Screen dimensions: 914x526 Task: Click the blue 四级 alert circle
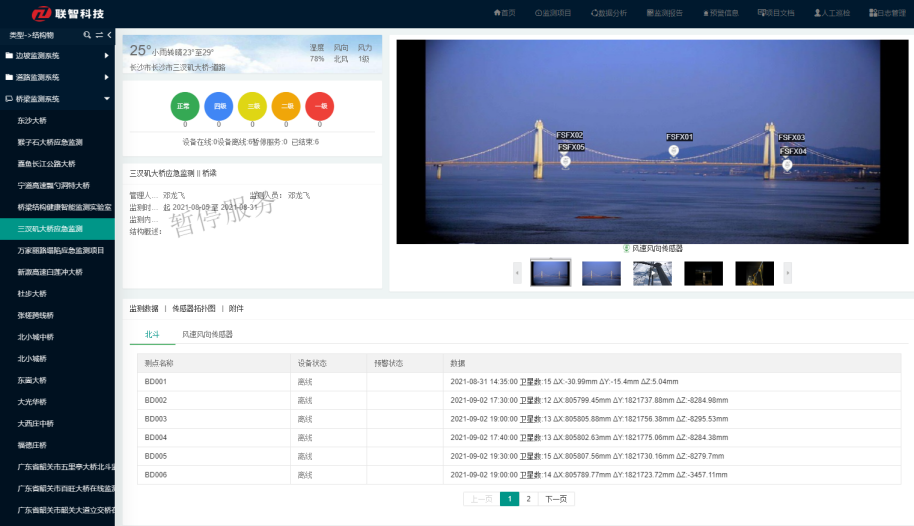coord(219,106)
